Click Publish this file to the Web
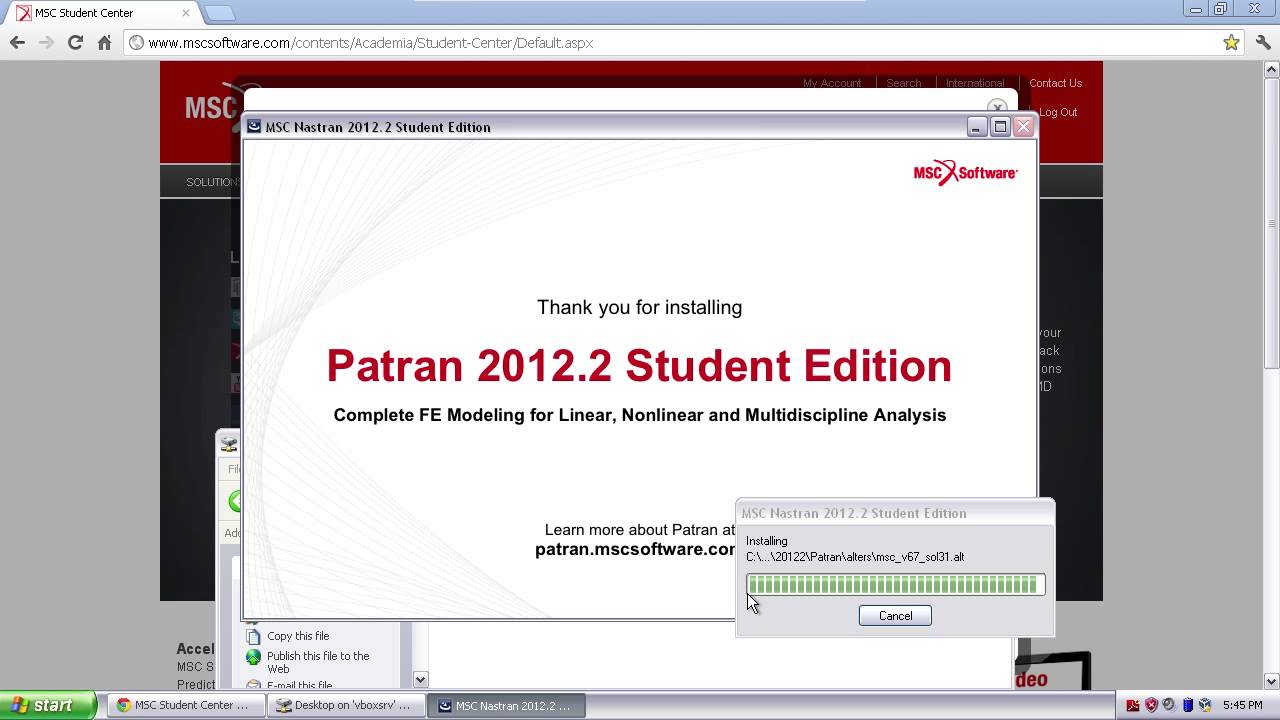 click(x=318, y=662)
